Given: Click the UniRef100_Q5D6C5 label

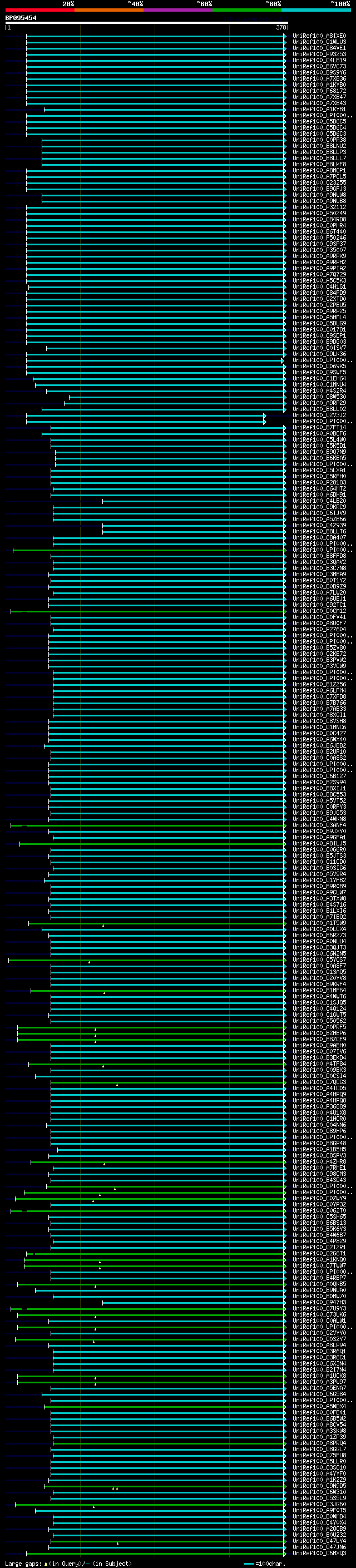Looking at the screenshot, I should point(319,122).
